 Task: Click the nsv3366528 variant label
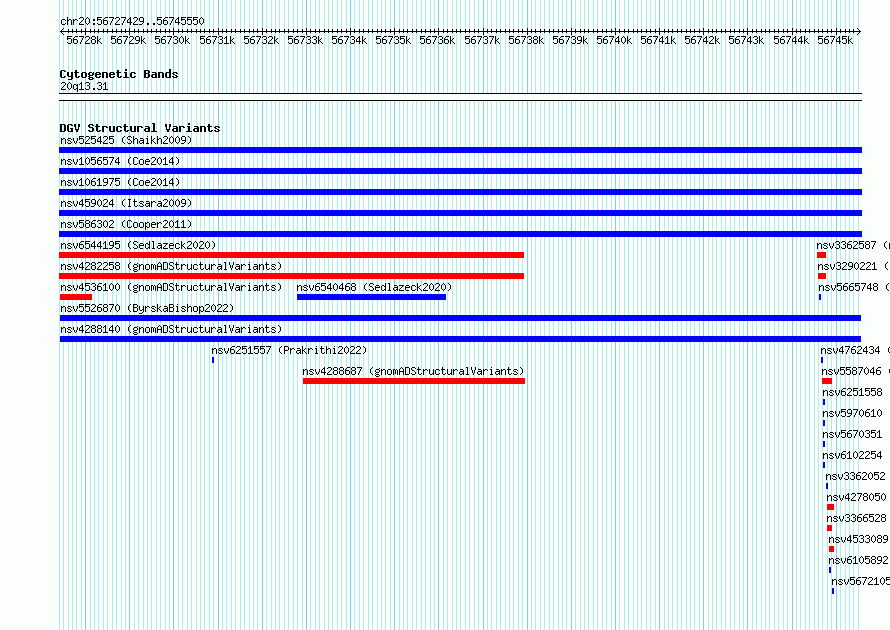(x=857, y=518)
